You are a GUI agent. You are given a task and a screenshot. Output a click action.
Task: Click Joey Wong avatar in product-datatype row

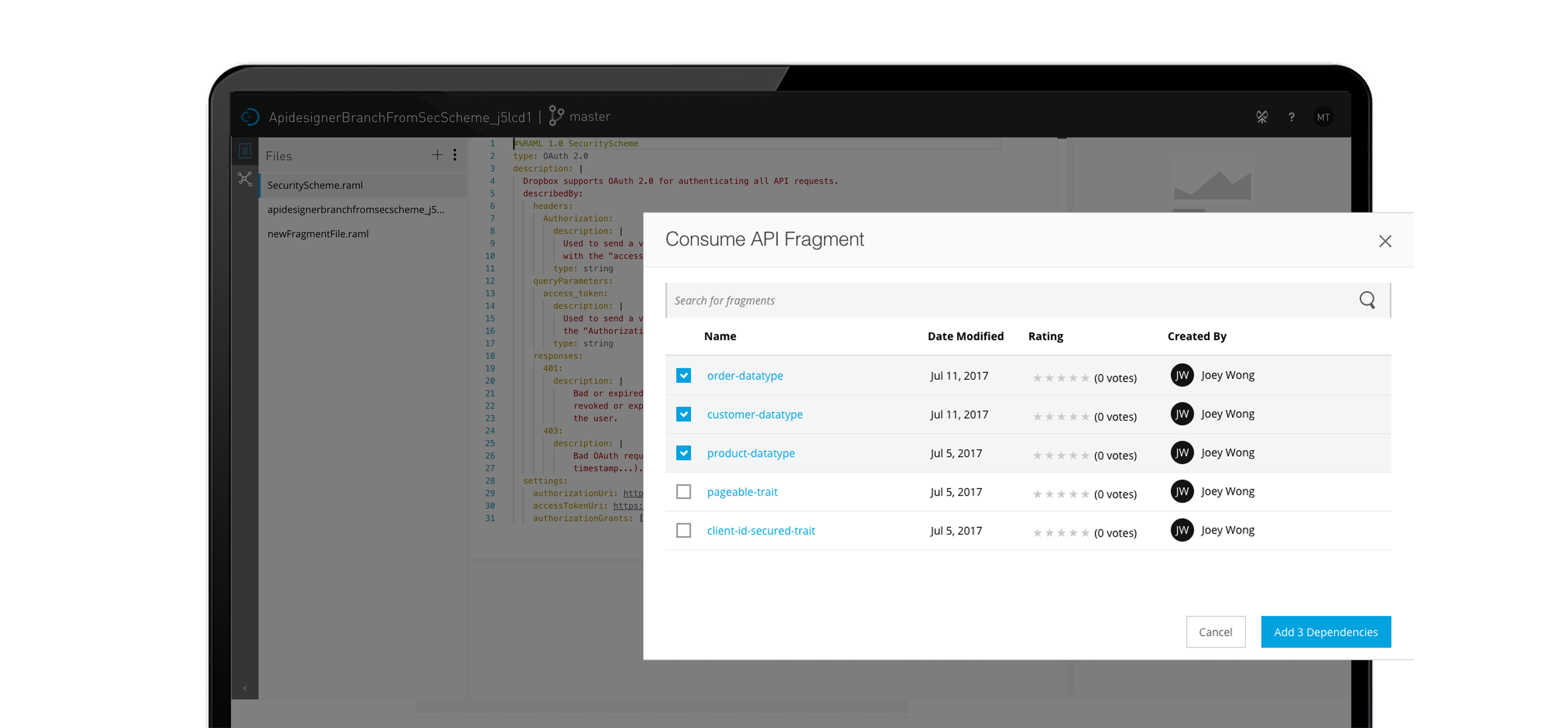pos(1182,453)
